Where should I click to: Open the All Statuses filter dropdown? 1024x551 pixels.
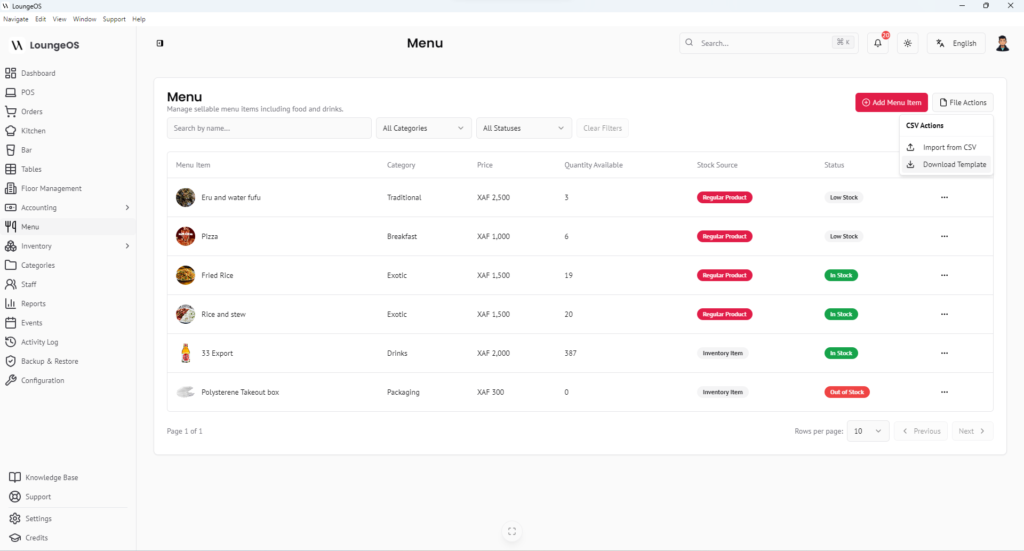click(523, 128)
